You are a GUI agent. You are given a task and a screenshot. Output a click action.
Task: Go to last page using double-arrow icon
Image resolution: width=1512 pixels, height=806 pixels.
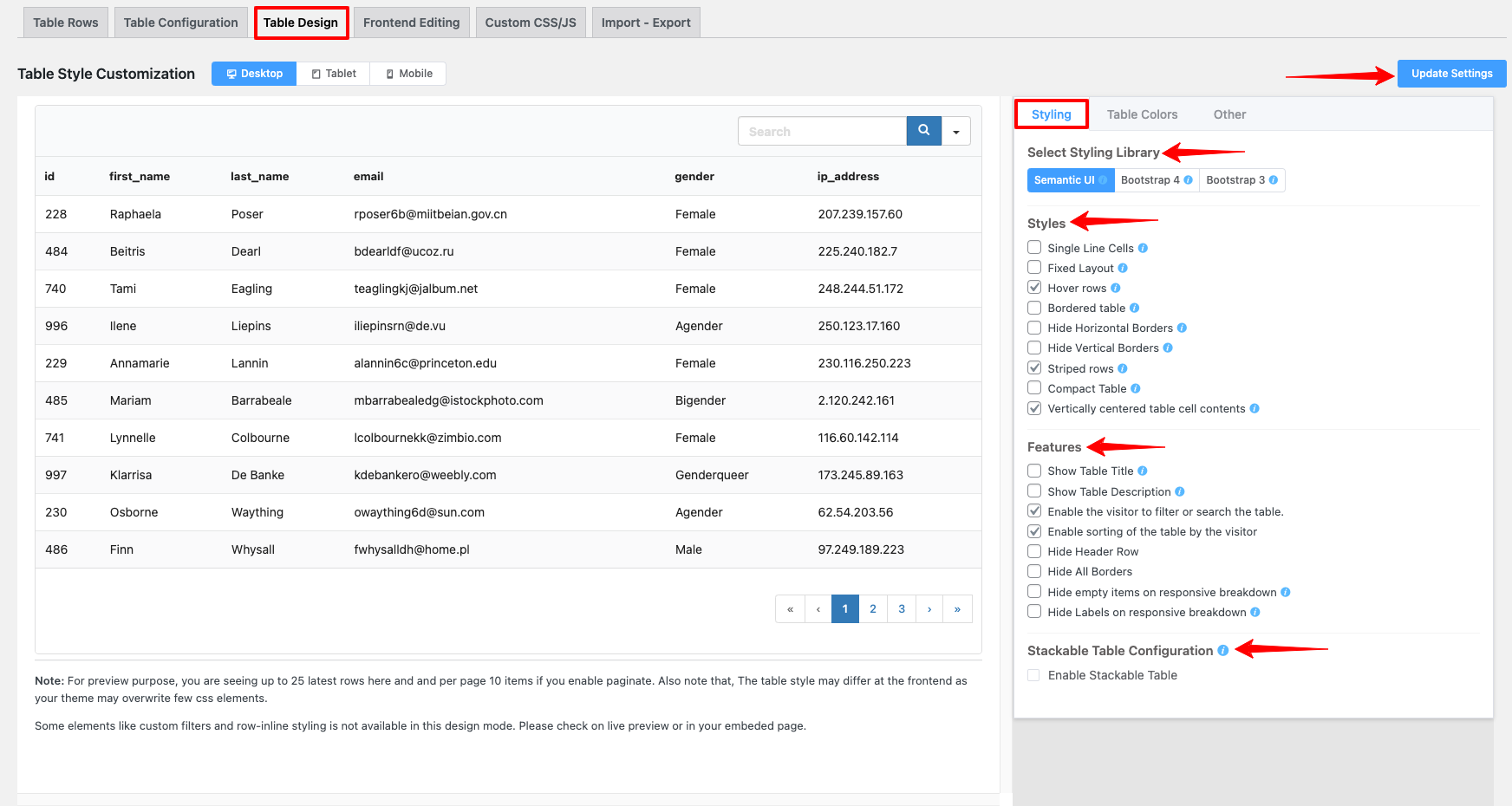tap(957, 609)
